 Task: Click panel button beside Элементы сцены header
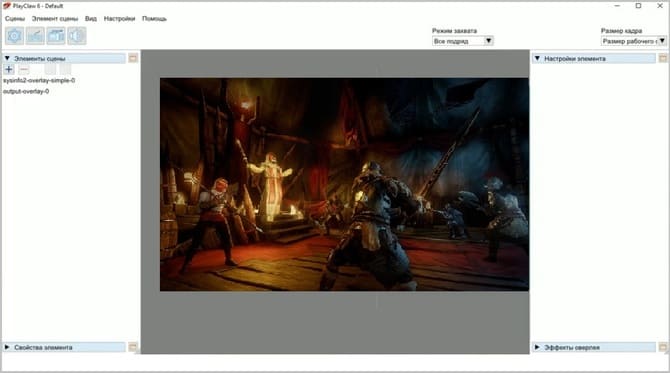pyautogui.click(x=133, y=58)
